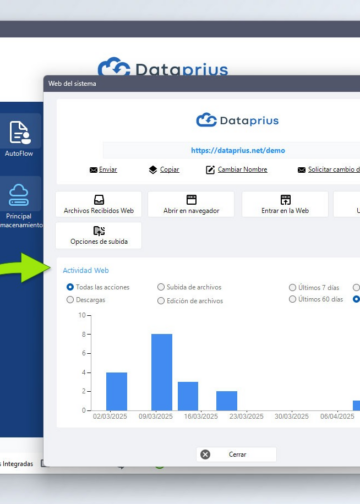Viewport: 360px width, 504px height.
Task: Select Últimos 7 días radio button
Action: point(292,287)
